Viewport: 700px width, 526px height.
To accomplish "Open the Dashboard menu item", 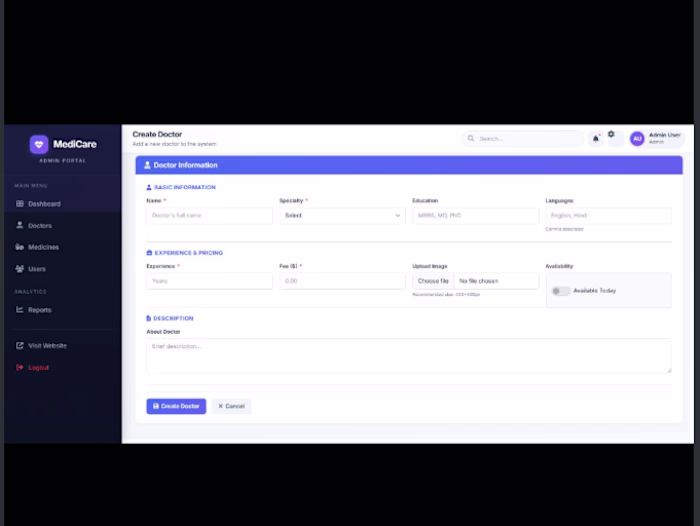I will pyautogui.click(x=62, y=204).
